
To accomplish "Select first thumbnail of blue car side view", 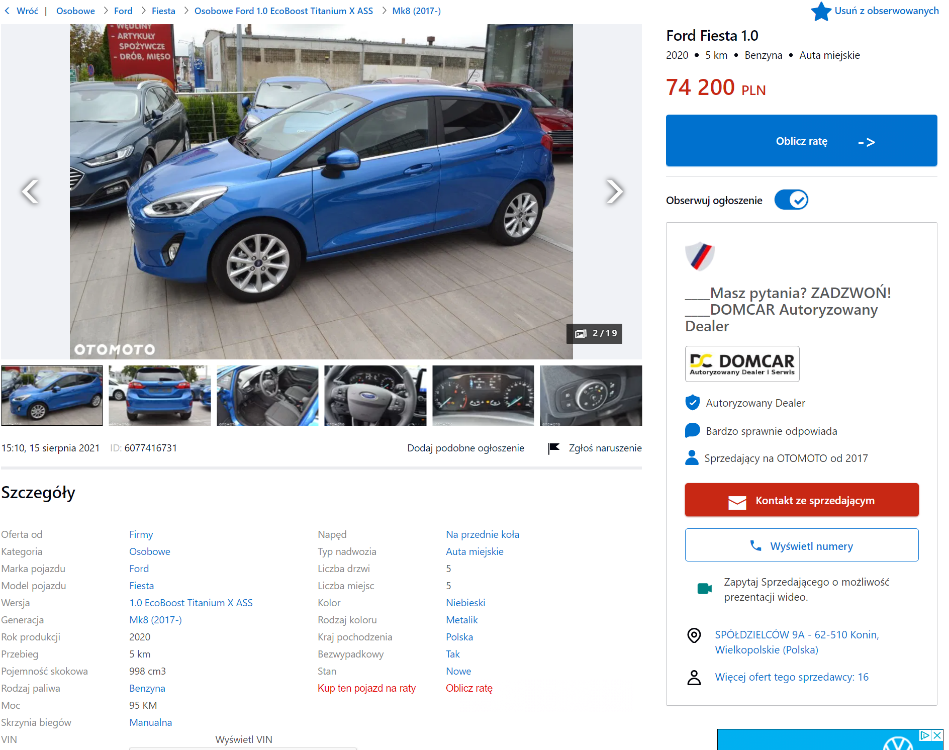I will coord(52,395).
